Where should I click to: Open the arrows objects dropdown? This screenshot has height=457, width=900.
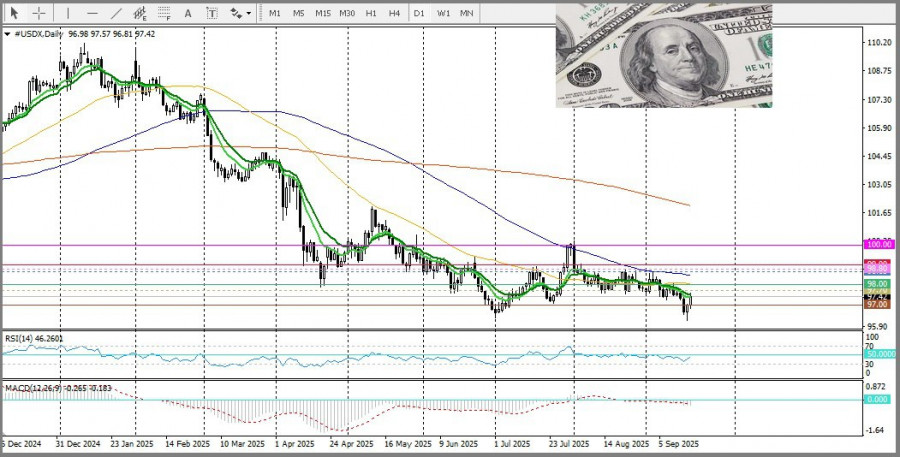tap(240, 13)
